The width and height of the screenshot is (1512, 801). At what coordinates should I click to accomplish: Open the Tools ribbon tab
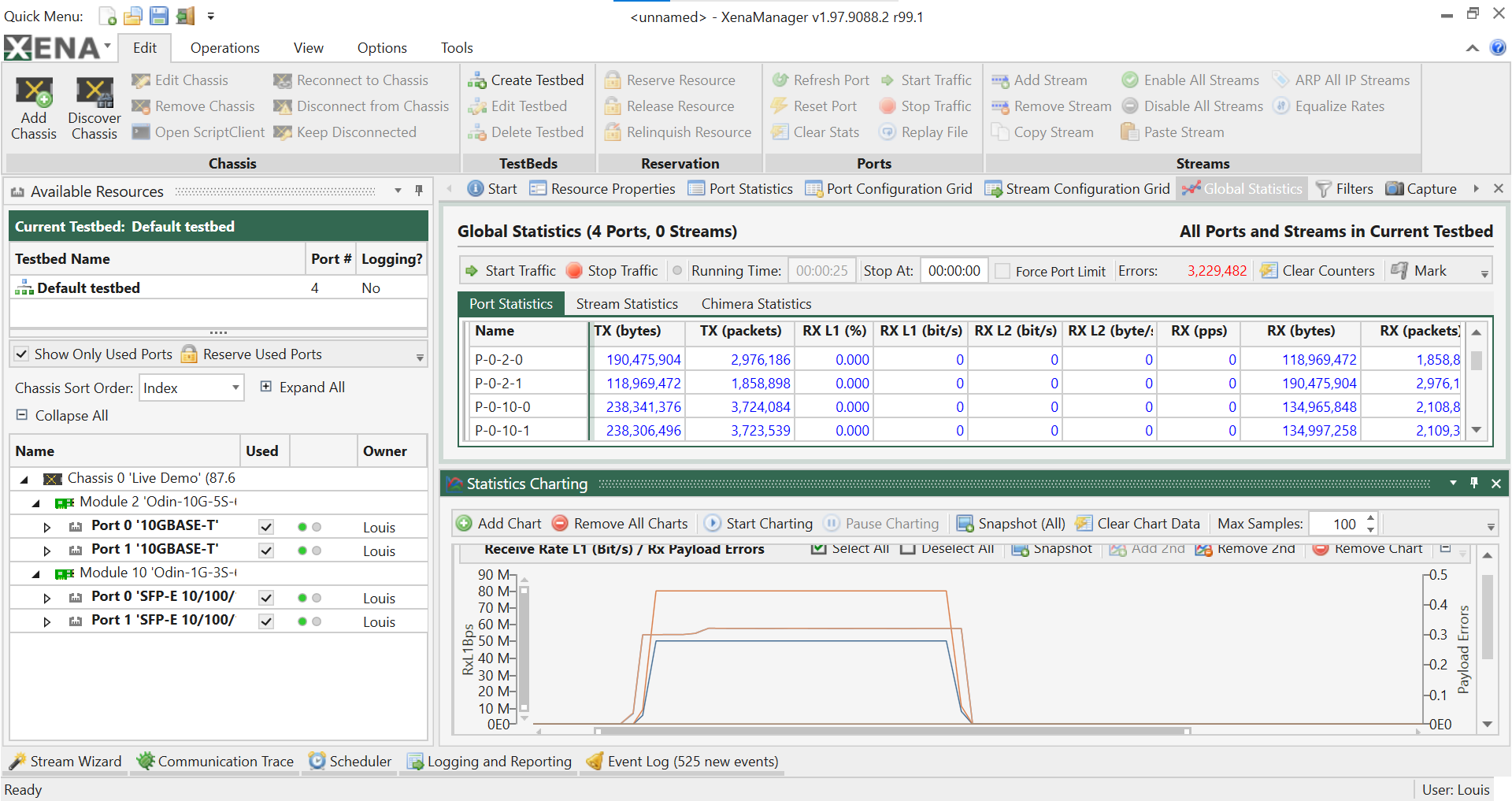pyautogui.click(x=457, y=48)
